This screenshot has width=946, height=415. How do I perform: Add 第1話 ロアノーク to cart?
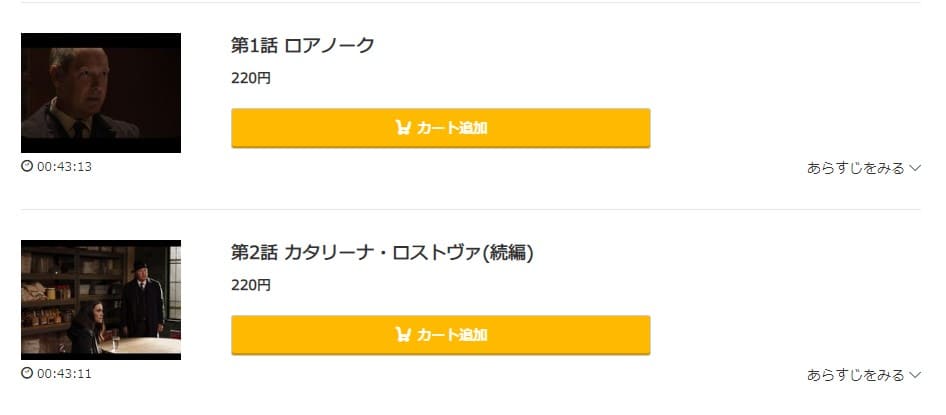tap(440, 128)
